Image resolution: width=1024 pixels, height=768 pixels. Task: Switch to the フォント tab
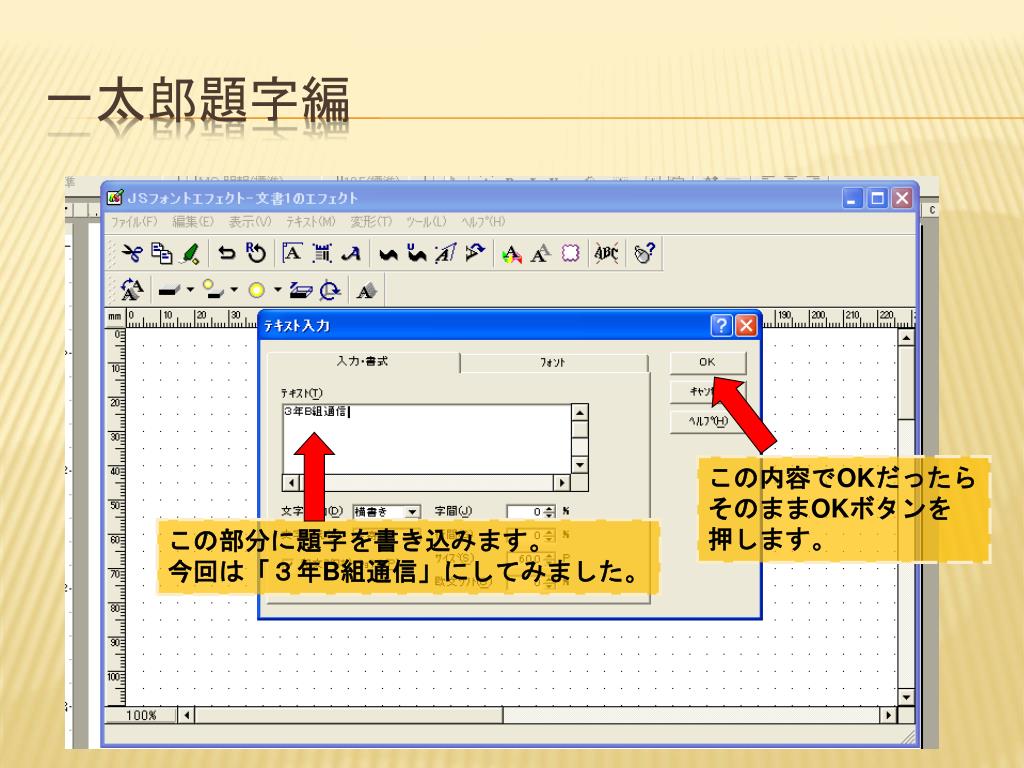554,362
